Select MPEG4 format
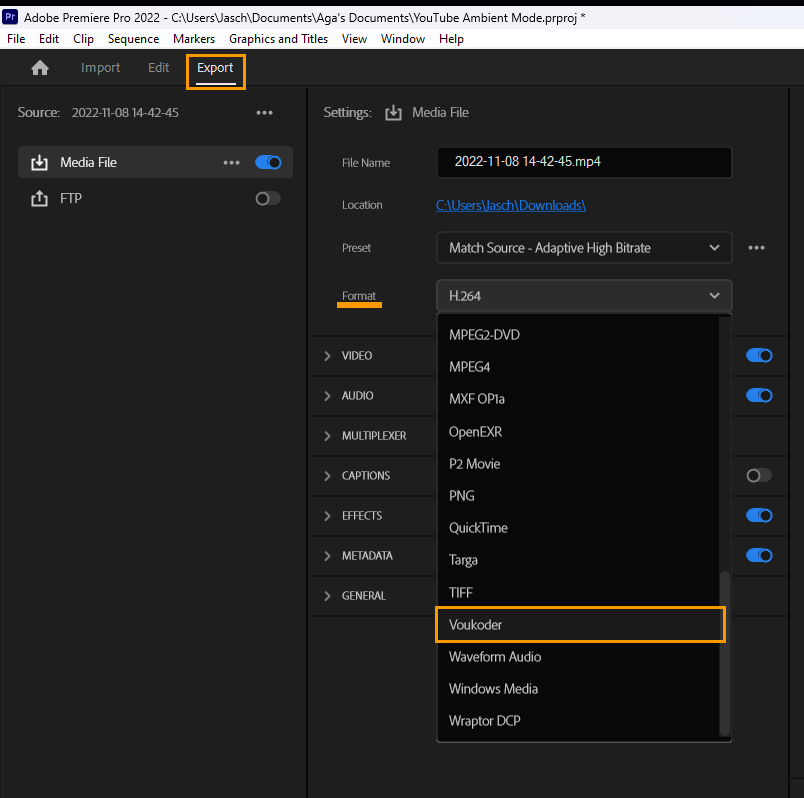 pos(578,367)
